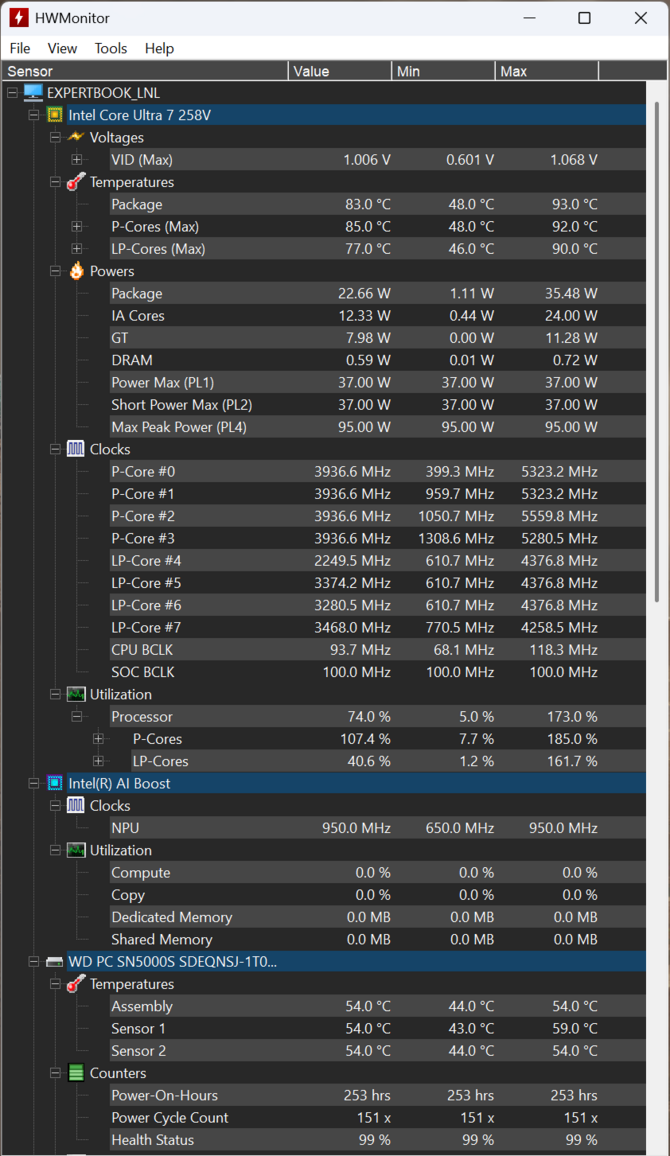Collapse the Intel Core Ultra 7 258V node

click(33, 115)
